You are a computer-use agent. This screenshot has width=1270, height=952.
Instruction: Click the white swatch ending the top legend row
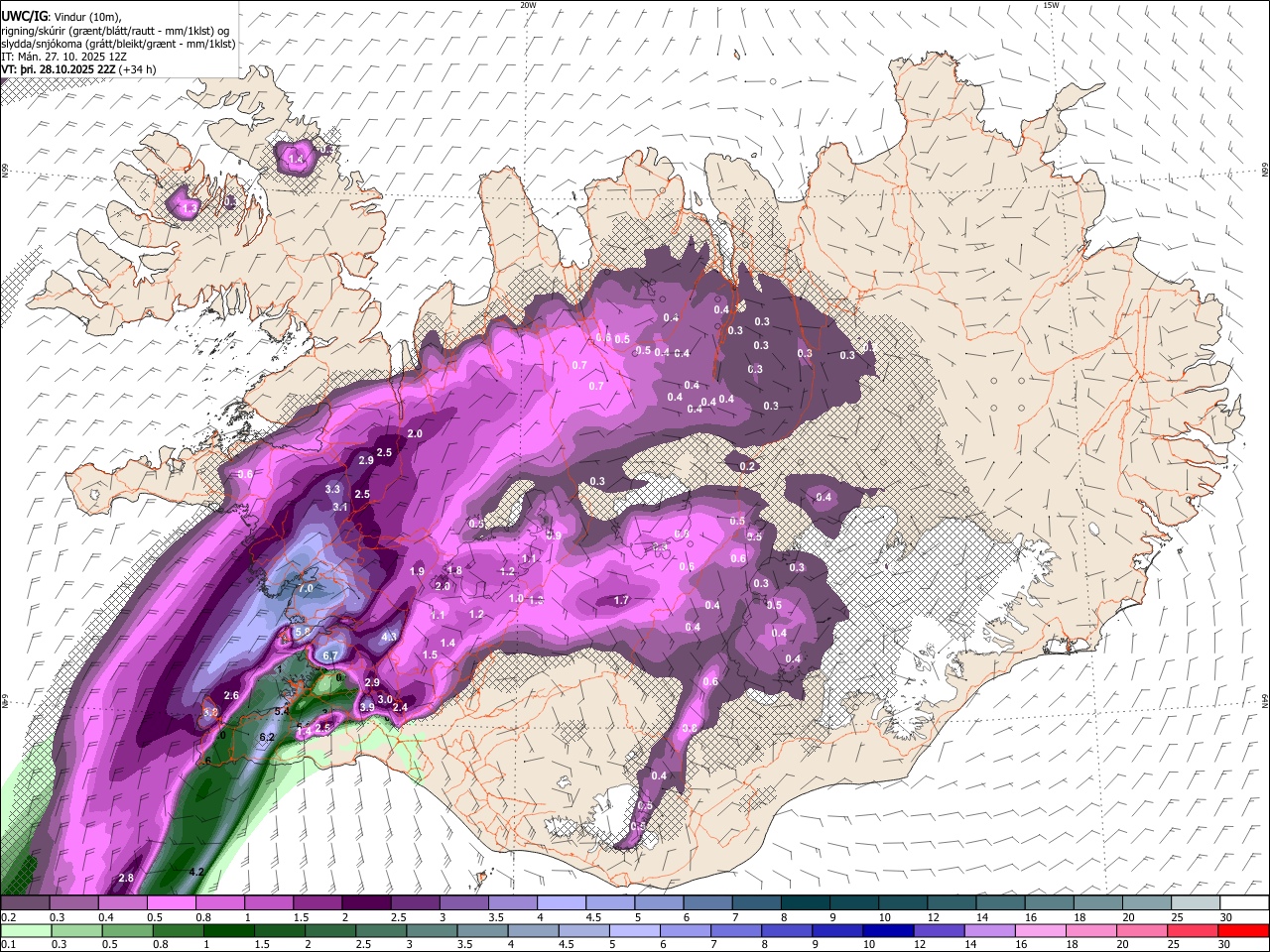click(x=1244, y=902)
